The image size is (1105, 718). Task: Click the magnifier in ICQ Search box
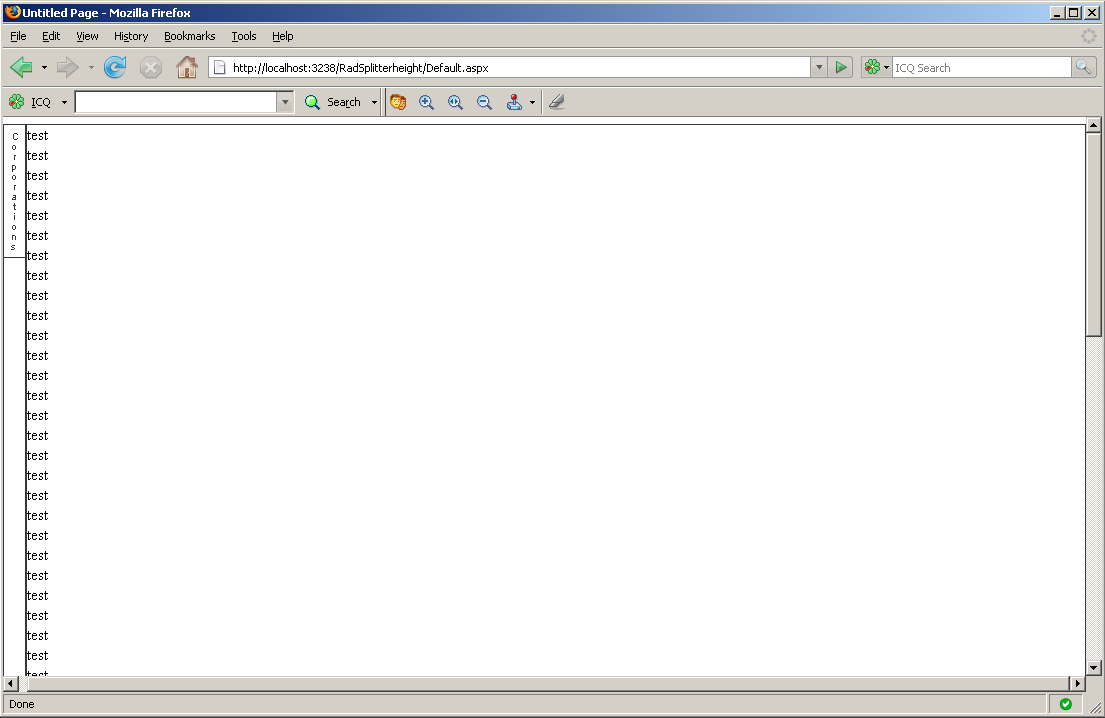(x=1083, y=68)
